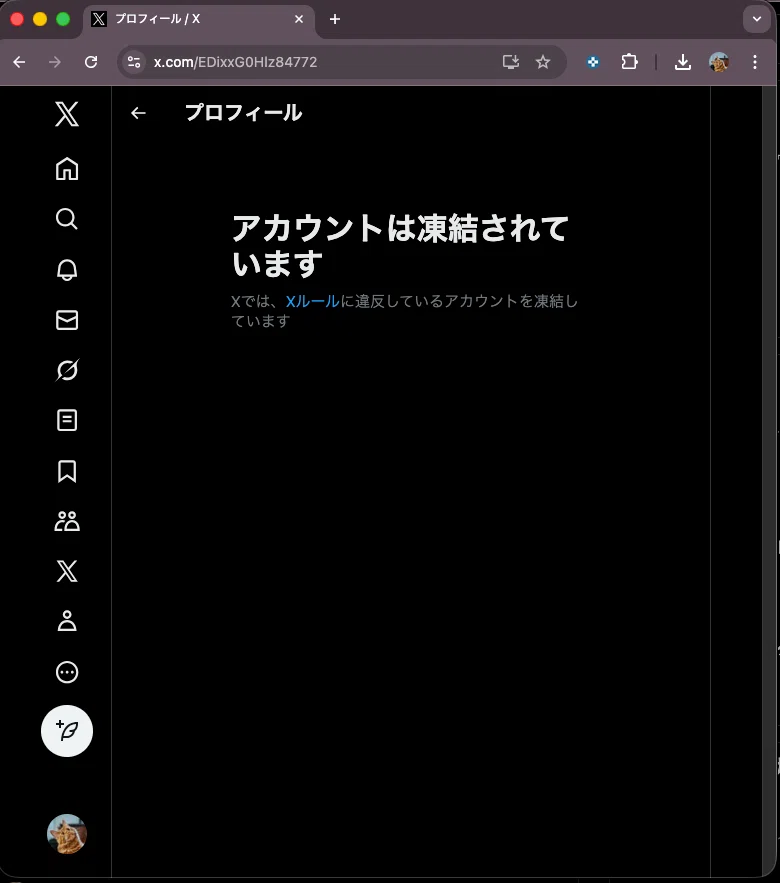Image resolution: width=780 pixels, height=883 pixels.
Task: Open account menu via cat avatar
Action: point(67,834)
